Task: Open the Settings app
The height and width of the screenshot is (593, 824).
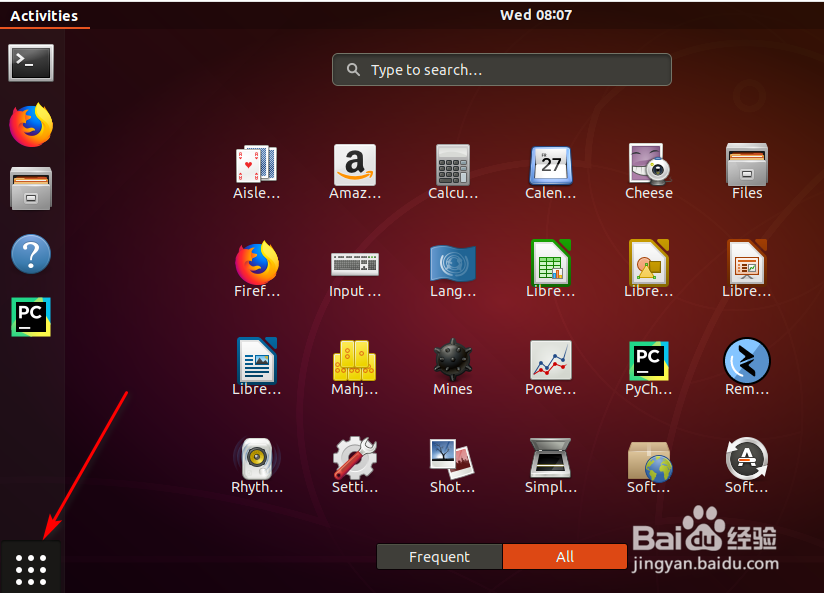Action: point(355,465)
